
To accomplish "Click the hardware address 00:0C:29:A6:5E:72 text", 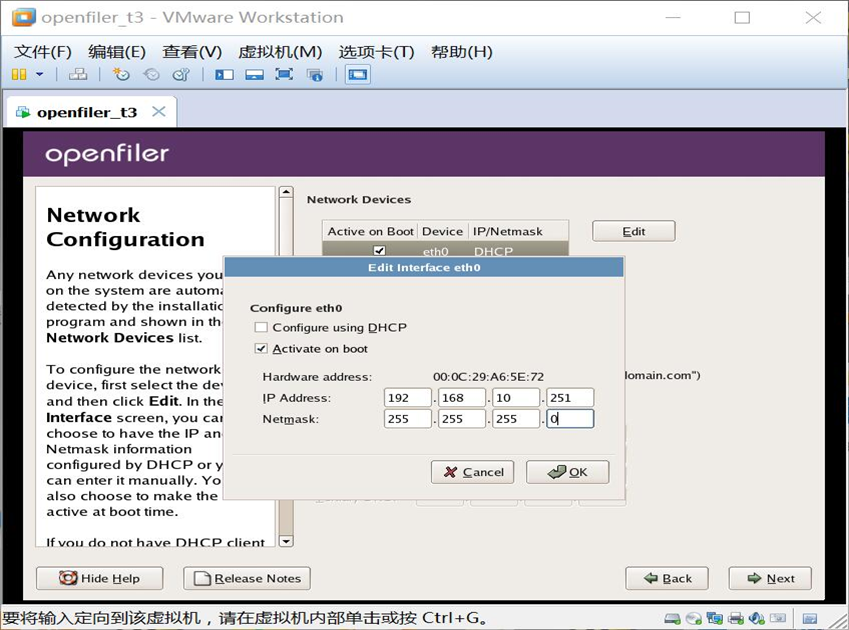I will click(488, 377).
